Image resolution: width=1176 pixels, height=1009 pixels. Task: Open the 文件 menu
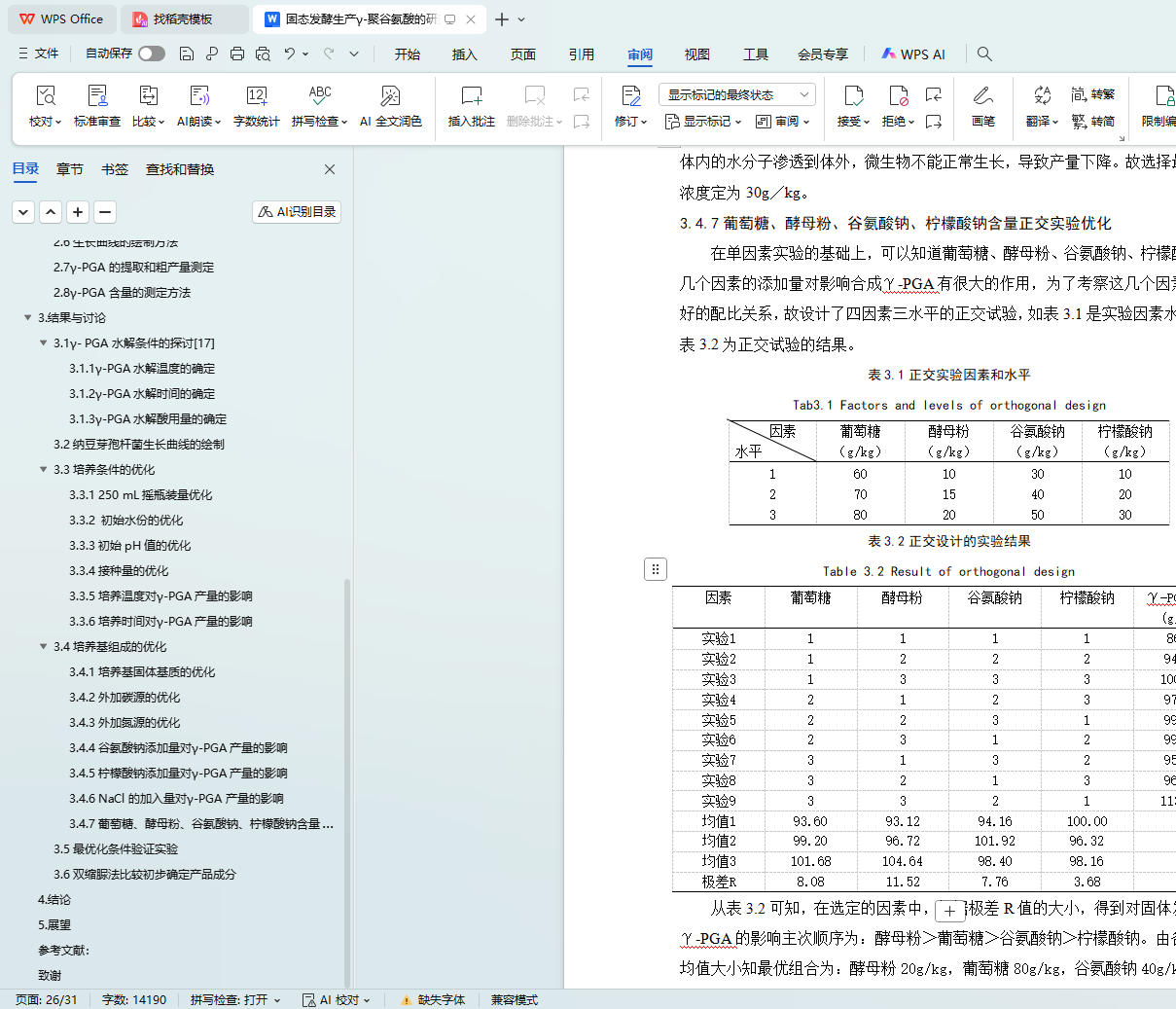[x=39, y=54]
